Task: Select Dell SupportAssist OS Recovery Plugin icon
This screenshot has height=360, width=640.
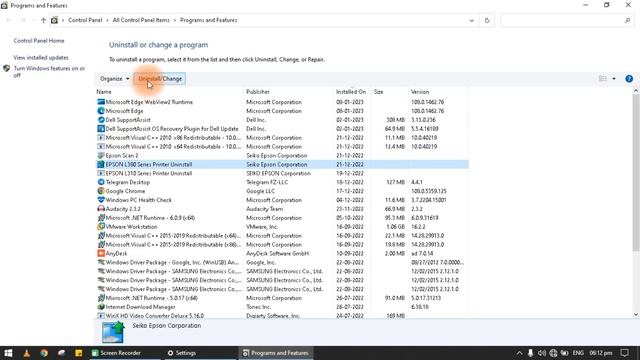Action: click(x=101, y=129)
